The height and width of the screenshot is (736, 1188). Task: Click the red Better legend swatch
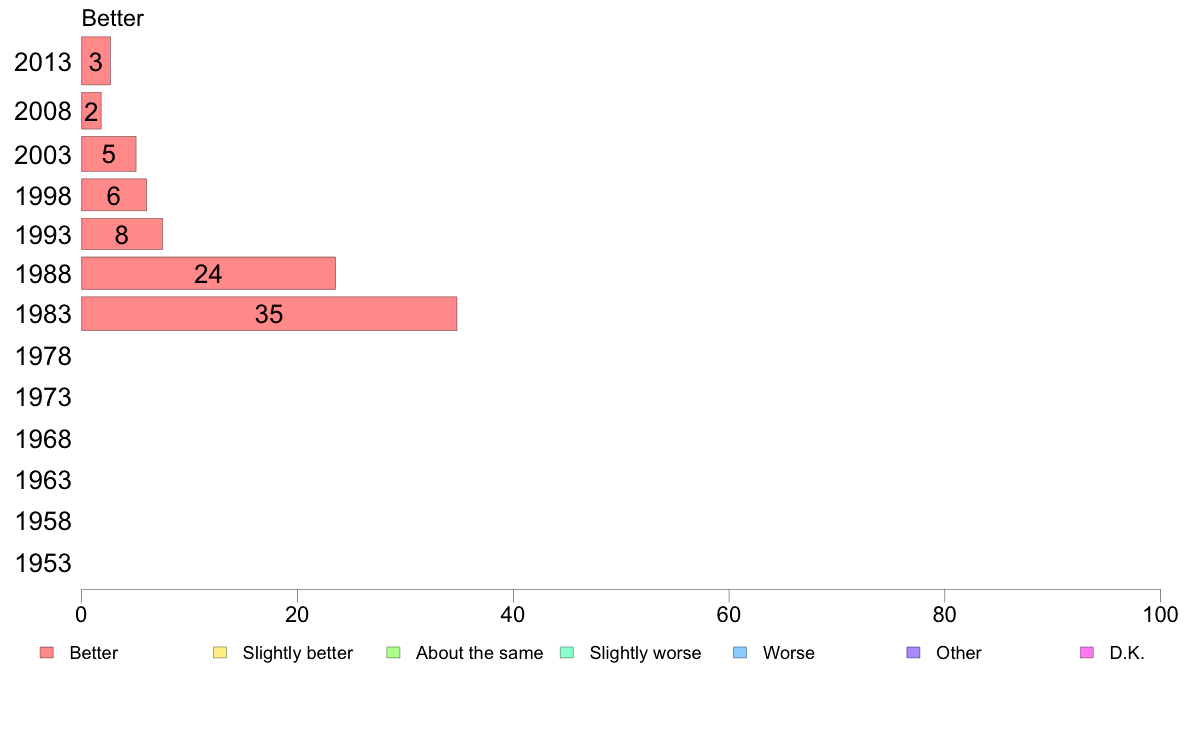(47, 653)
